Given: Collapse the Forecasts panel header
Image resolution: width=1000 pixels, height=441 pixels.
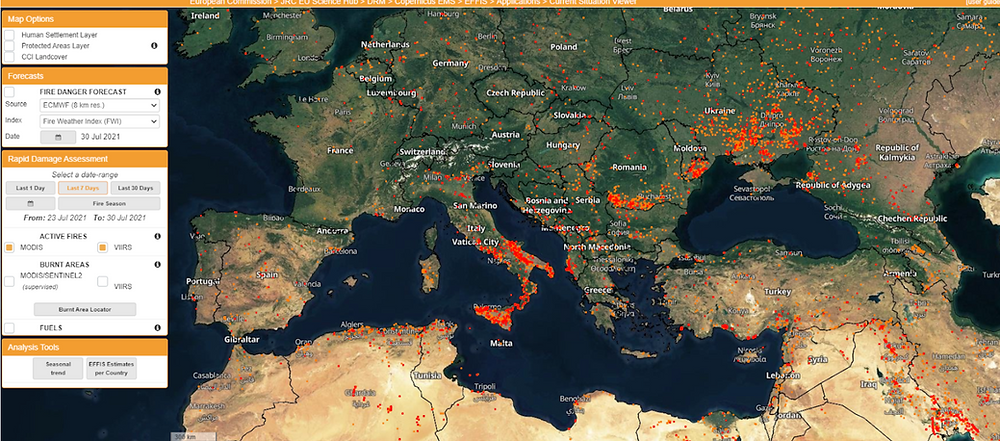Looking at the screenshot, I should point(85,76).
